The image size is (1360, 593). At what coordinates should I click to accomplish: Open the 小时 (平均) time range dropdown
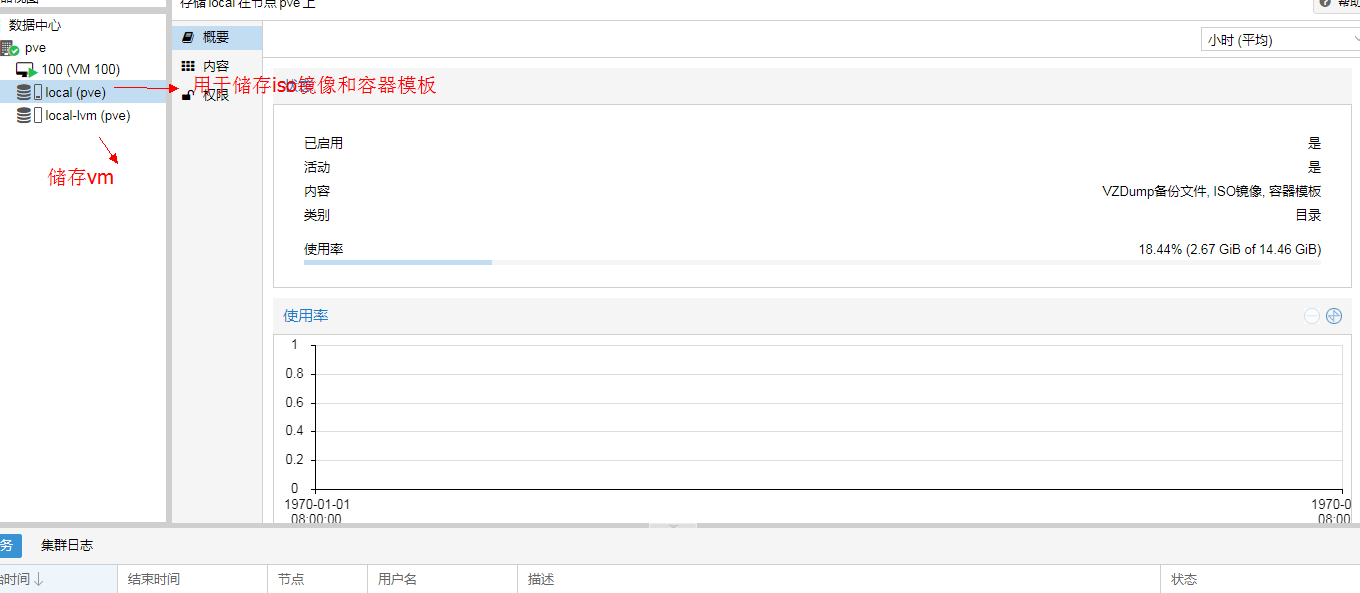(1280, 40)
